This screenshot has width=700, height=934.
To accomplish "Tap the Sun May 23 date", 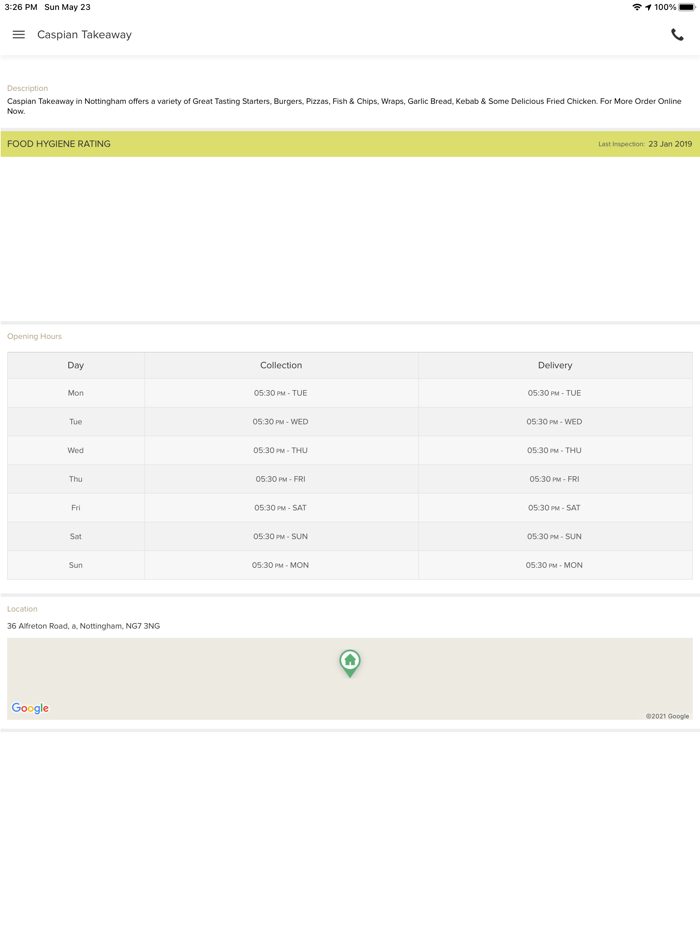I will (x=67, y=7).
